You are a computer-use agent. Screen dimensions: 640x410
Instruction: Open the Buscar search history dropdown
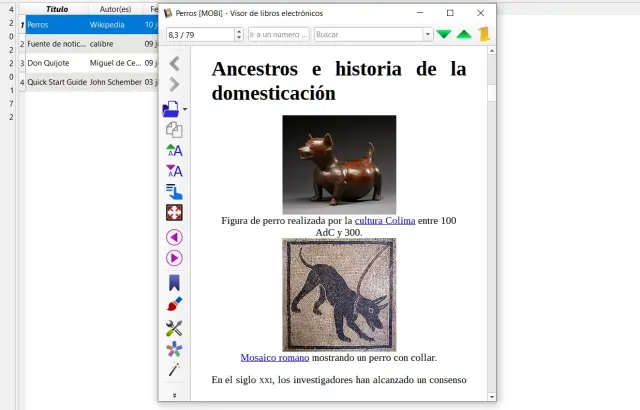[x=427, y=34]
